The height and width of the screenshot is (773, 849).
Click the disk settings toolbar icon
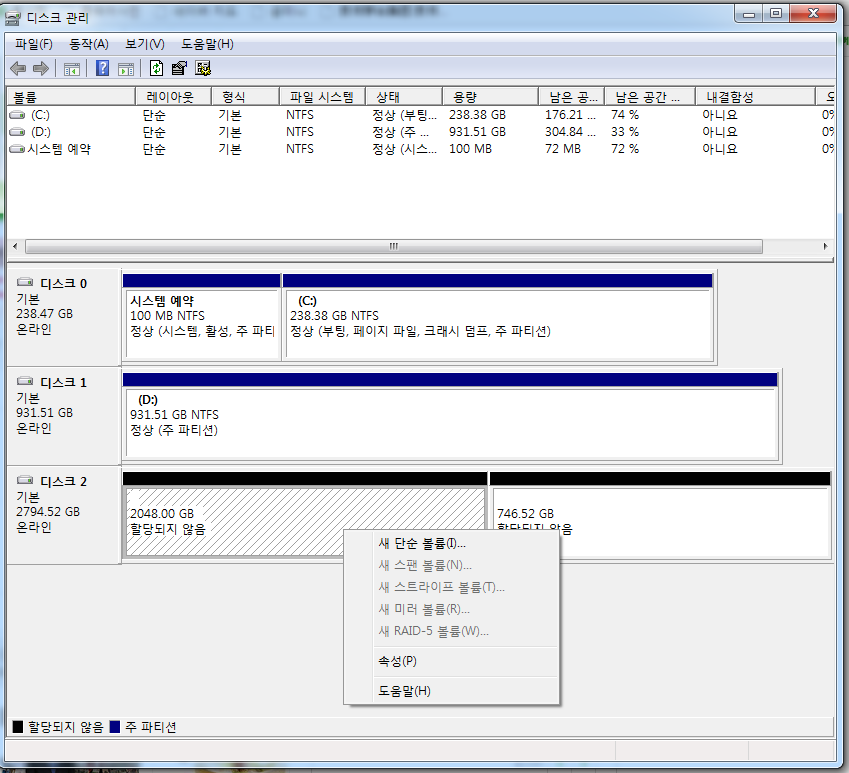[x=204, y=68]
